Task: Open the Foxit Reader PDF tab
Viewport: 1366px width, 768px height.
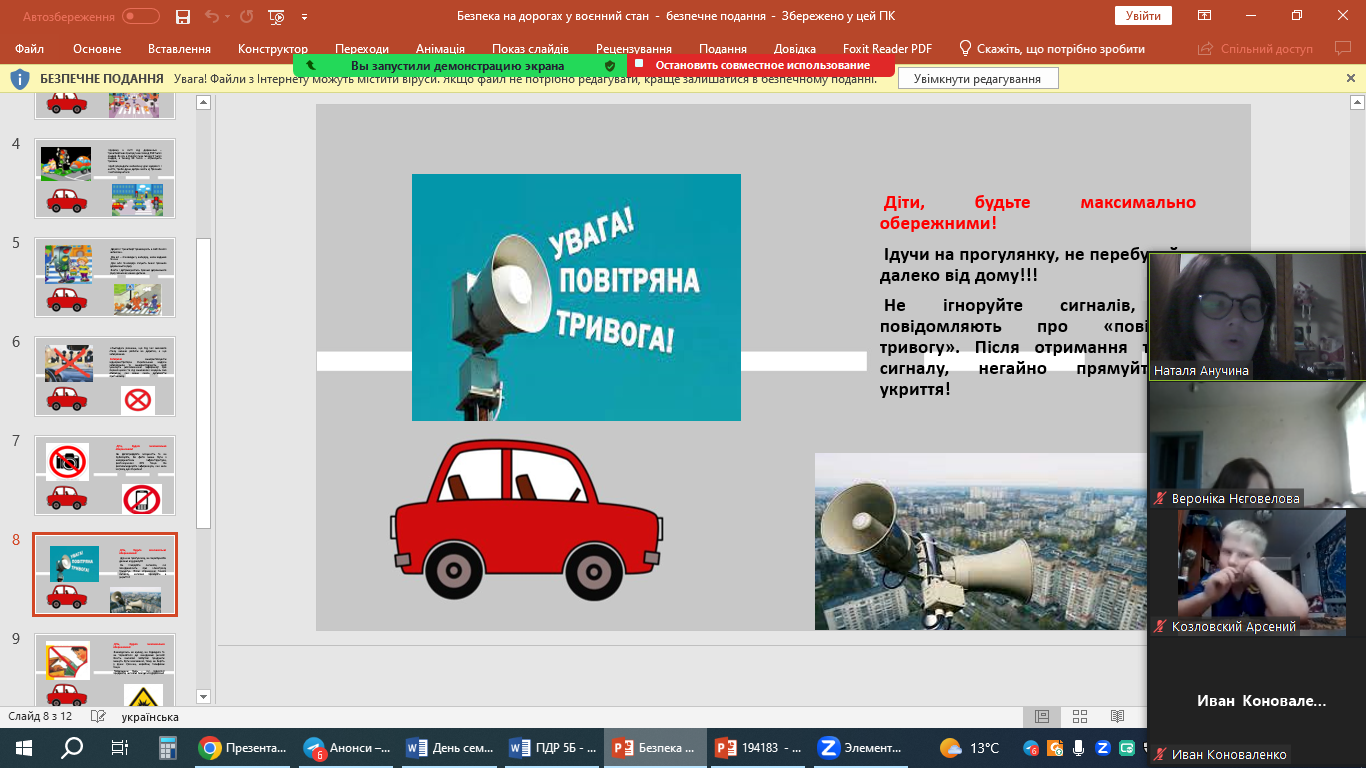Action: [x=887, y=49]
